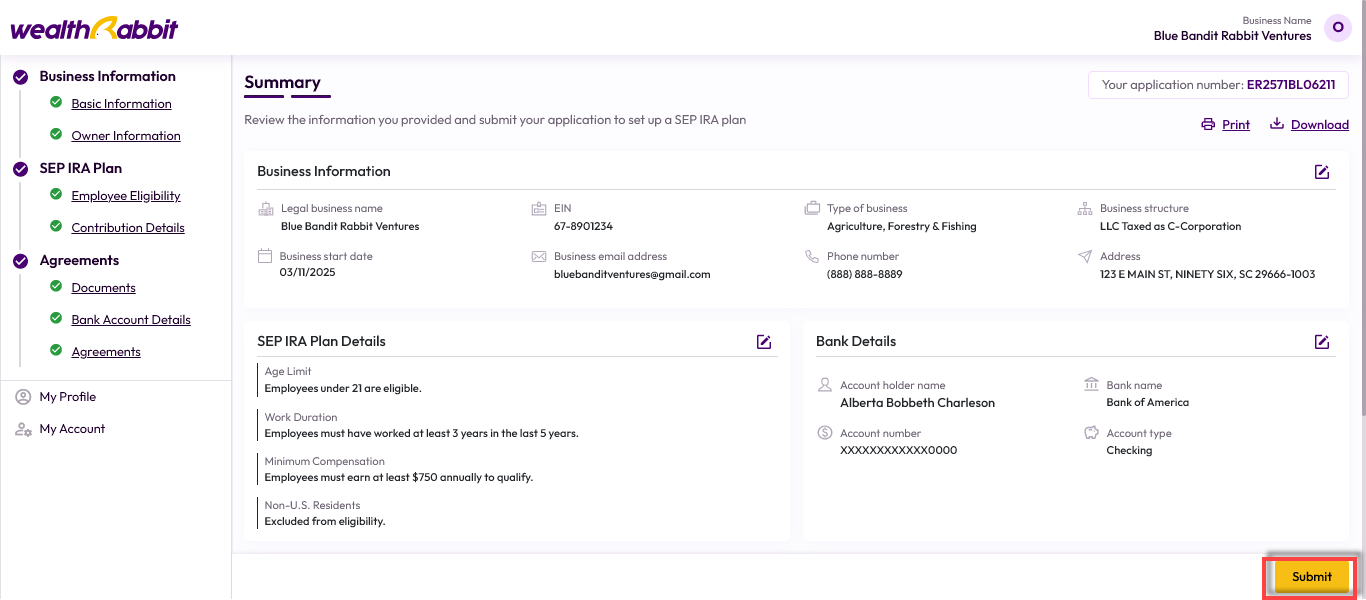Select Business Information section heading
The image size is (1366, 600).
click(x=107, y=76)
